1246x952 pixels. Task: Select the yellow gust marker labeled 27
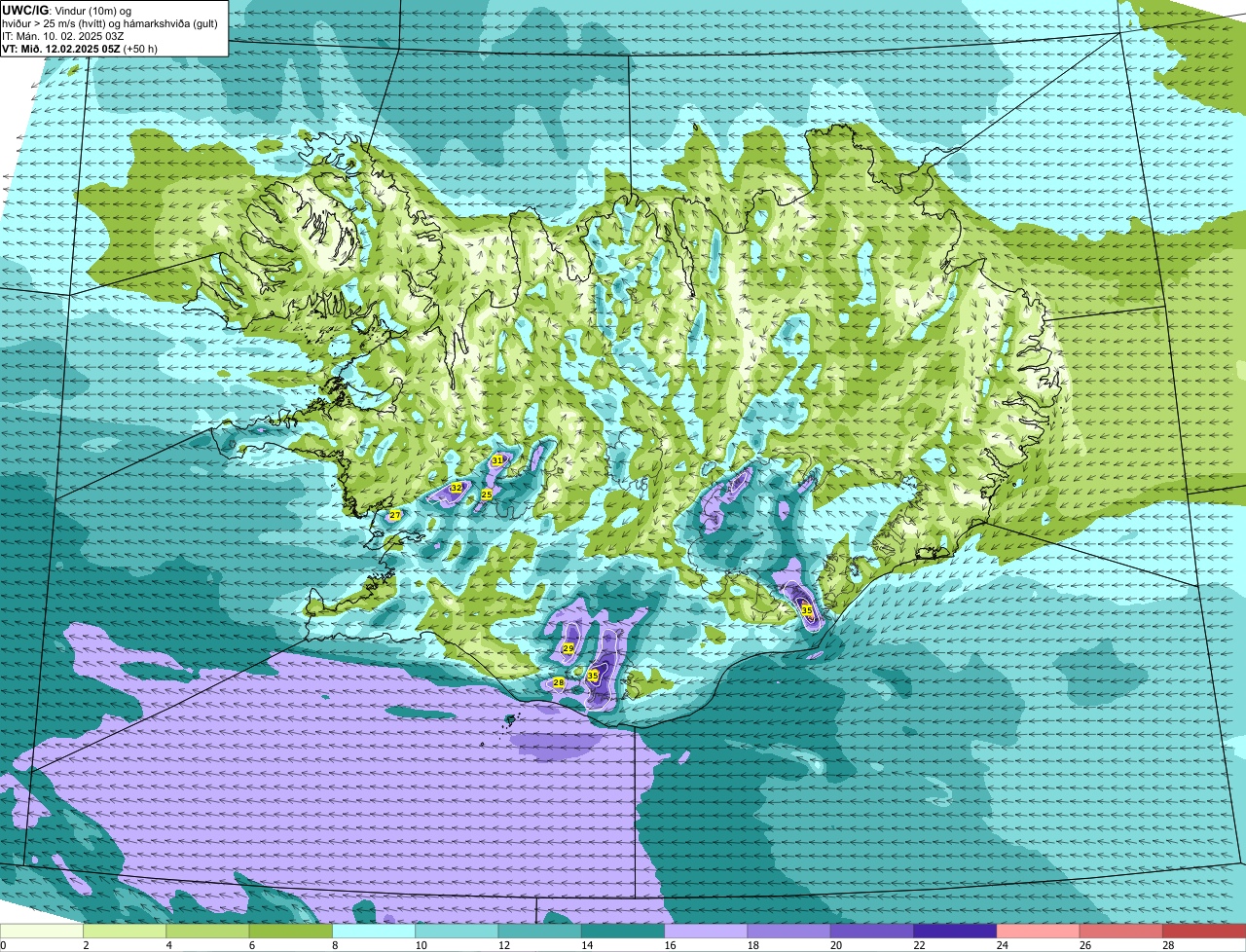coord(395,515)
